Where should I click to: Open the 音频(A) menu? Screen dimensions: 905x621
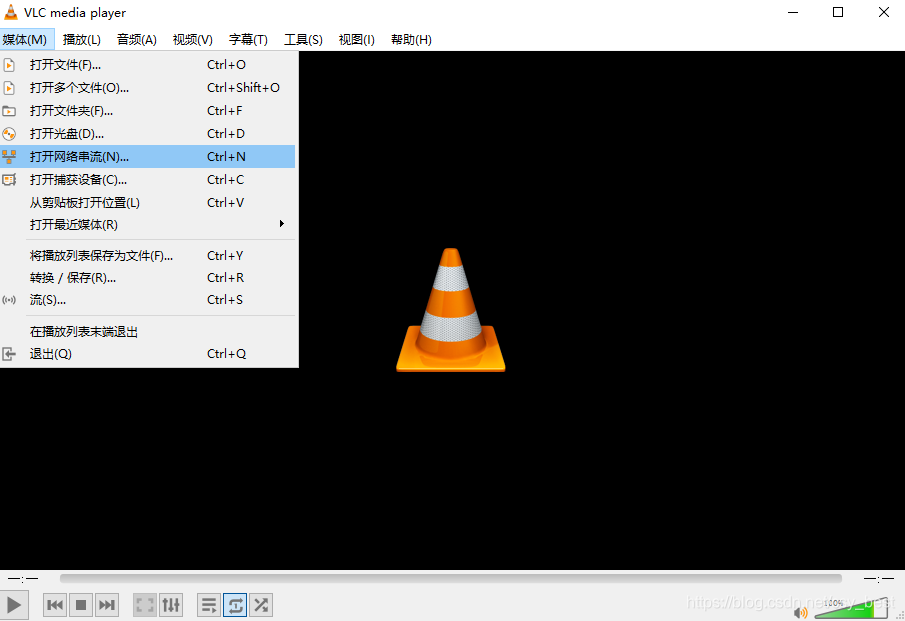coord(137,39)
